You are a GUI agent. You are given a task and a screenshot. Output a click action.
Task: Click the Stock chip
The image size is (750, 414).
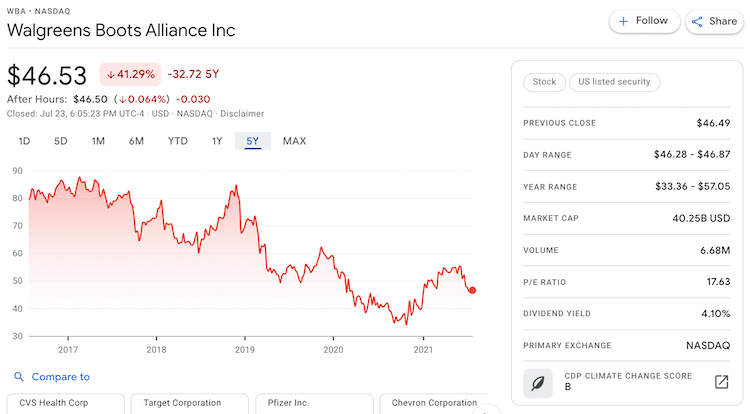pos(544,82)
